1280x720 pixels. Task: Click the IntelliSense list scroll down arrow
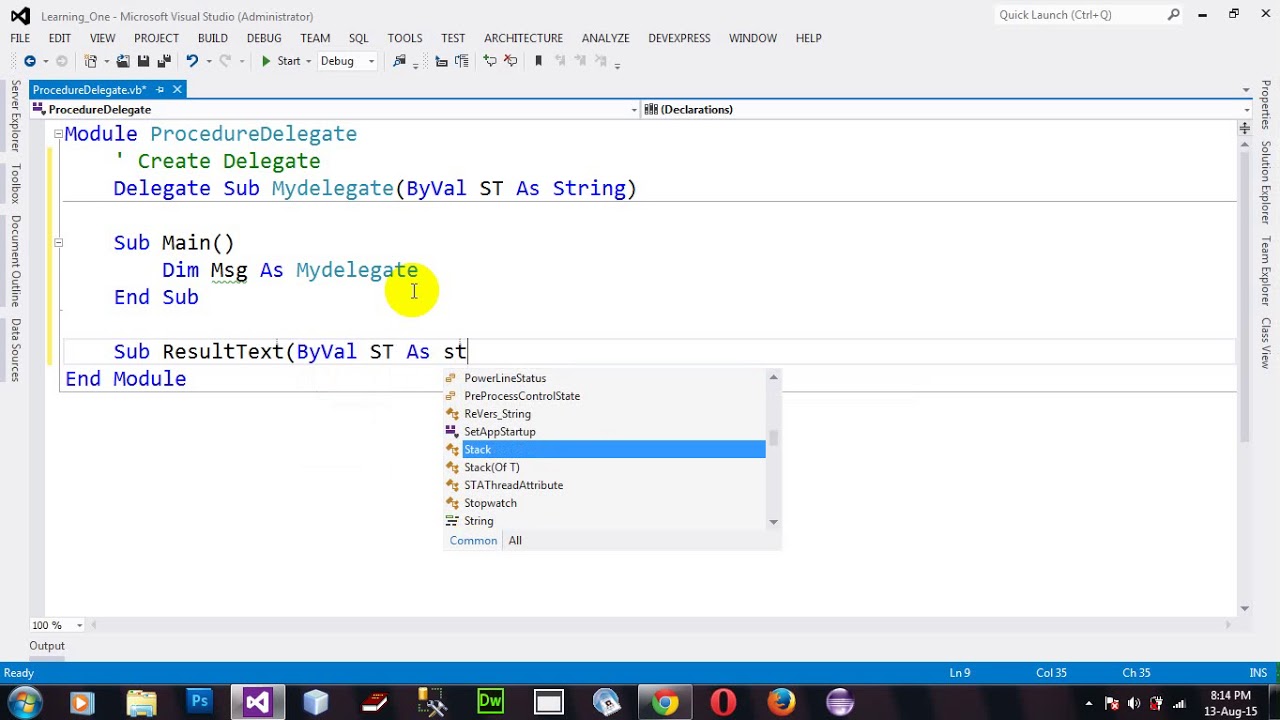pyautogui.click(x=773, y=522)
